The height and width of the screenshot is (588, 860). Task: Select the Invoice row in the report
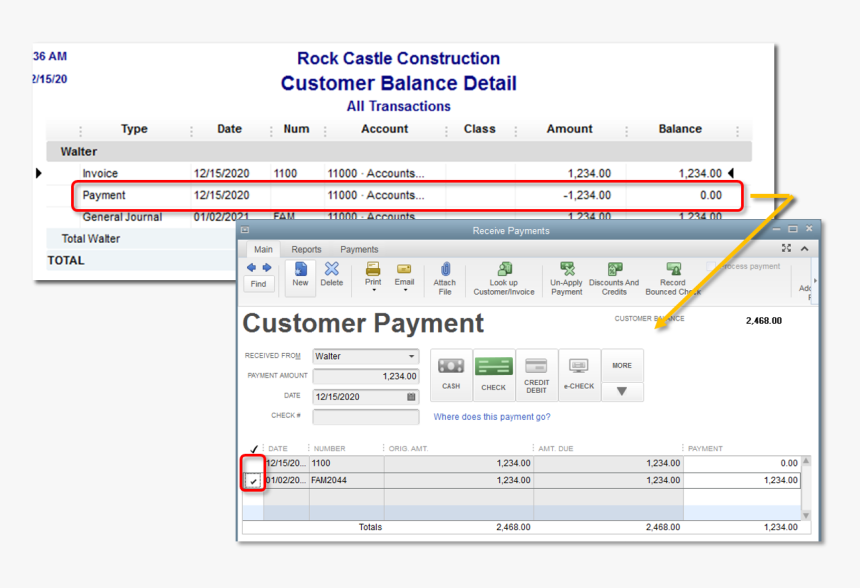pyautogui.click(x=399, y=173)
